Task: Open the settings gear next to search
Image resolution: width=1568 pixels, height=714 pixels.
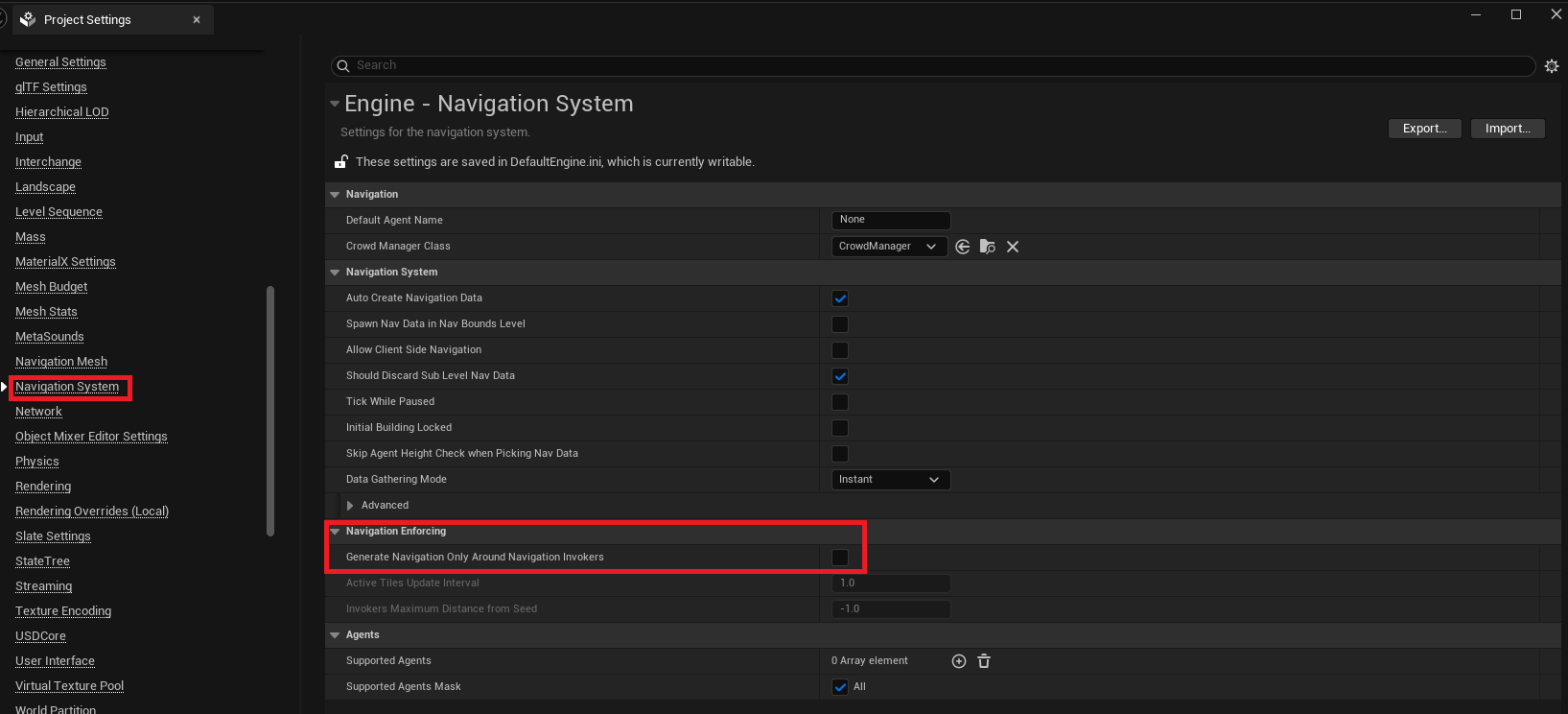Action: pyautogui.click(x=1552, y=66)
